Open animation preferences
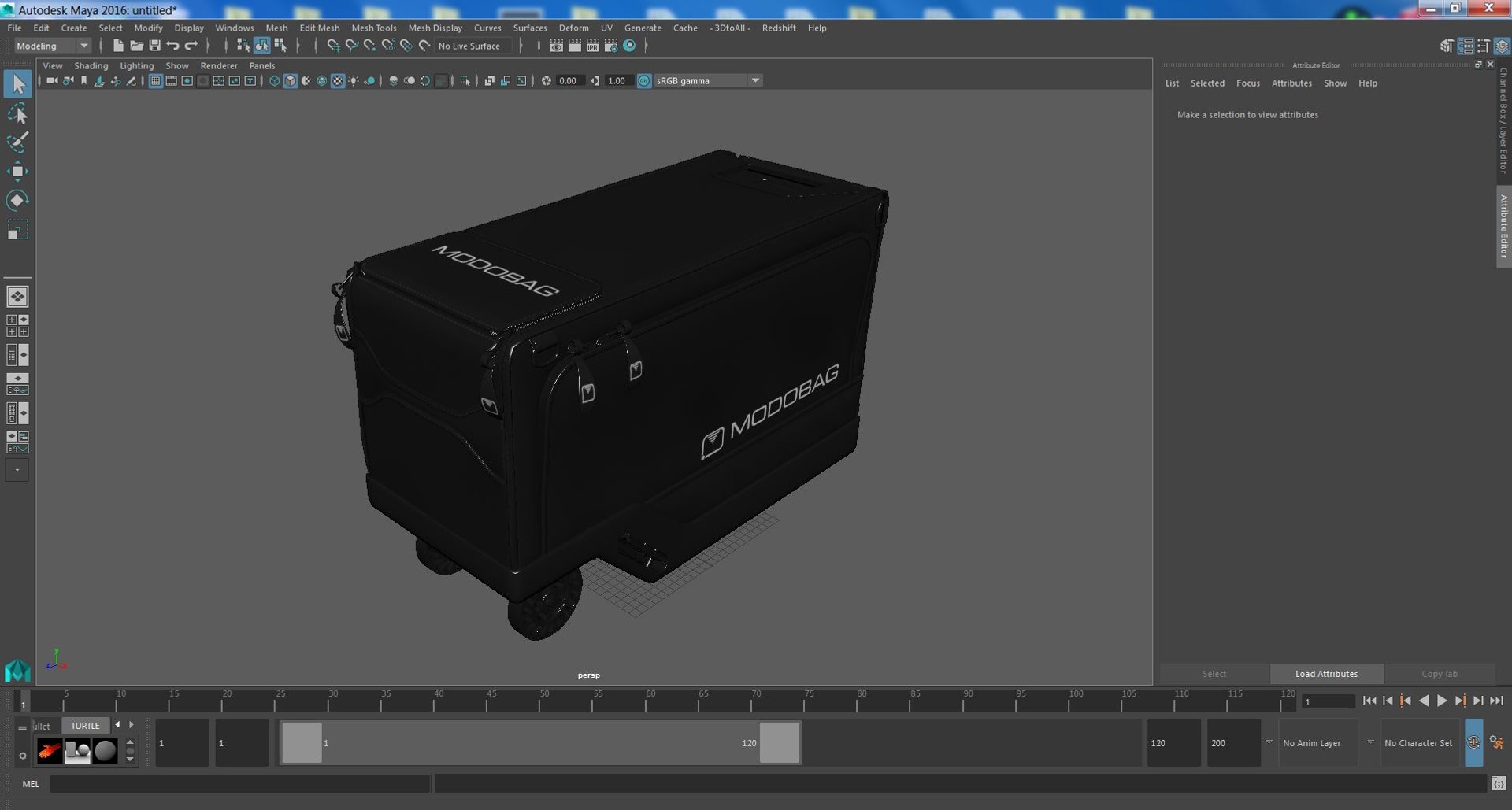This screenshot has width=1512, height=810. [1496, 742]
